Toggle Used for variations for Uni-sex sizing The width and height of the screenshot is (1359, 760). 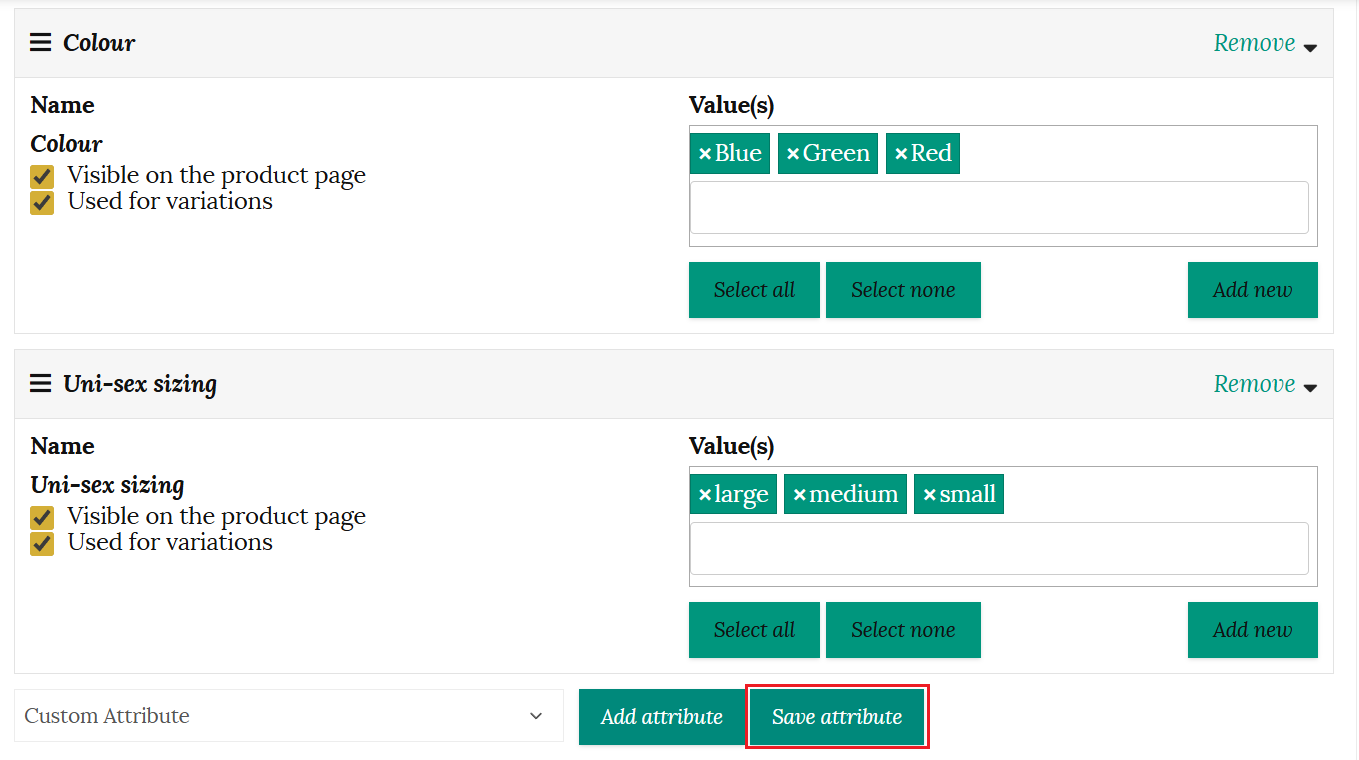point(42,544)
